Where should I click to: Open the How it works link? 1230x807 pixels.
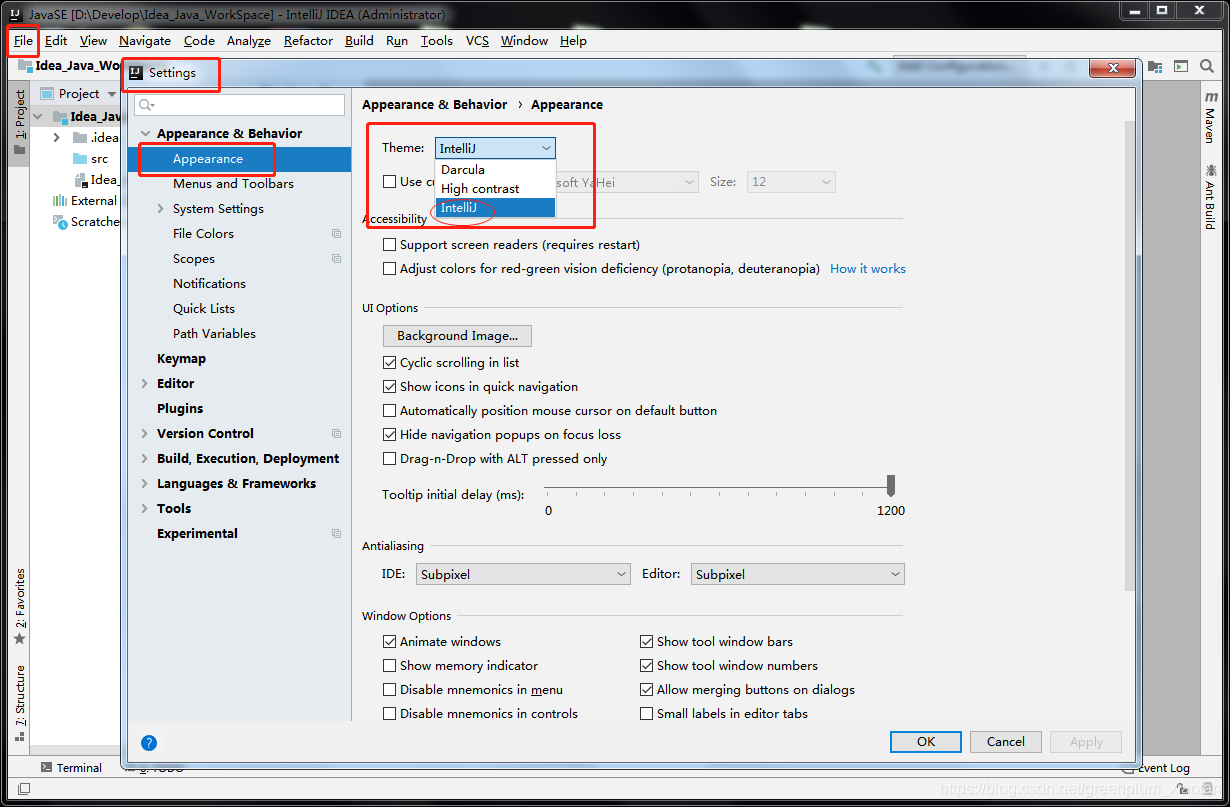click(868, 269)
